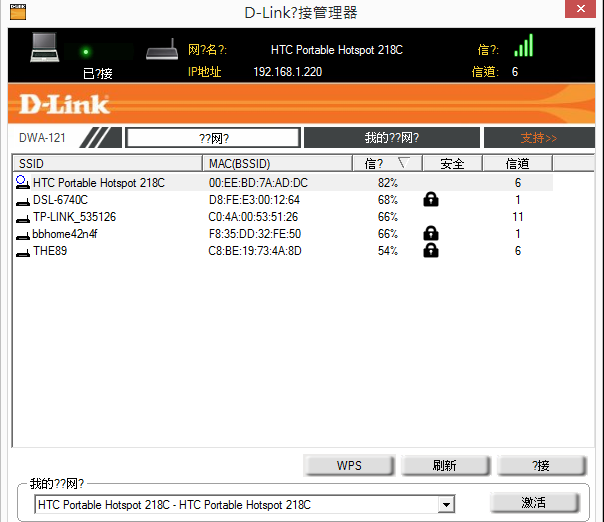
Task: Select the DSL-6740C network row
Action: 283,200
